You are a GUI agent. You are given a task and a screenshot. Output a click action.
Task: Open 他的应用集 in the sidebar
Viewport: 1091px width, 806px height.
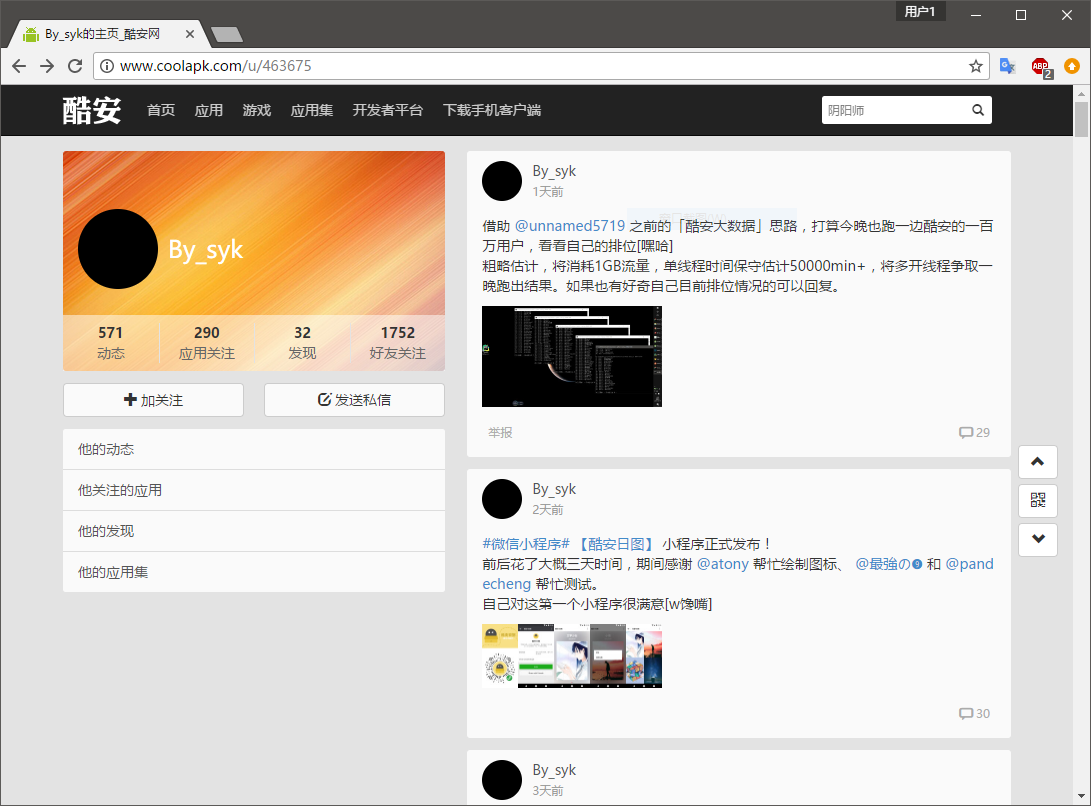pos(254,572)
